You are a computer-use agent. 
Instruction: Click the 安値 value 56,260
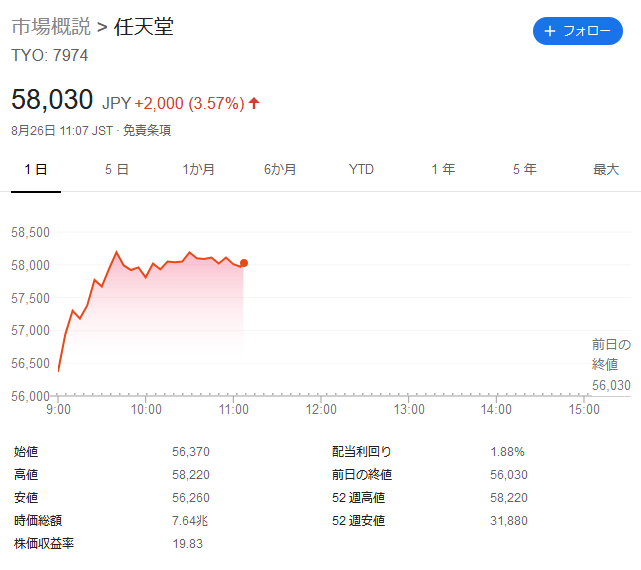coord(191,498)
